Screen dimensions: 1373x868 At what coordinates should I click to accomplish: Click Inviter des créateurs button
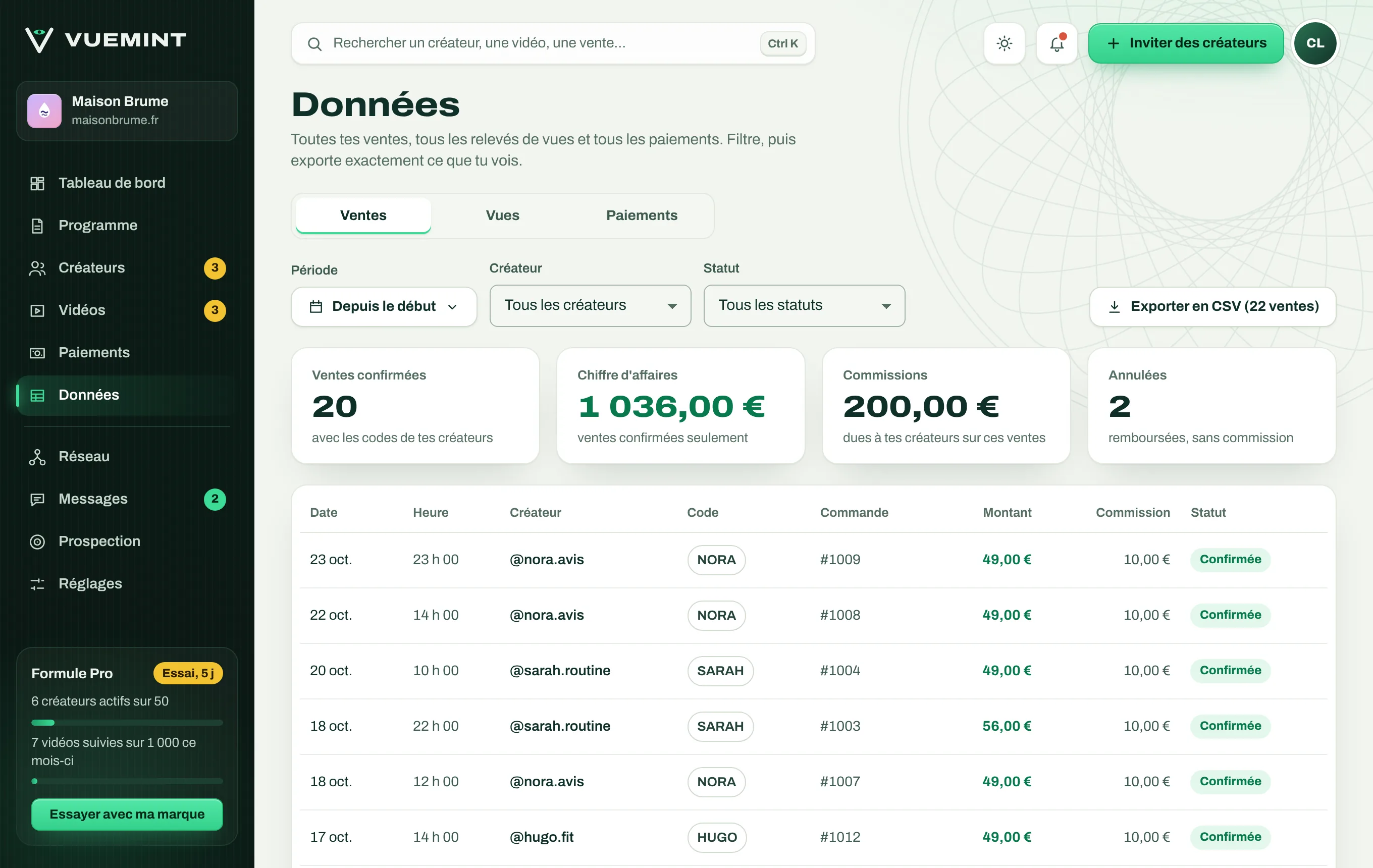[x=1186, y=43]
